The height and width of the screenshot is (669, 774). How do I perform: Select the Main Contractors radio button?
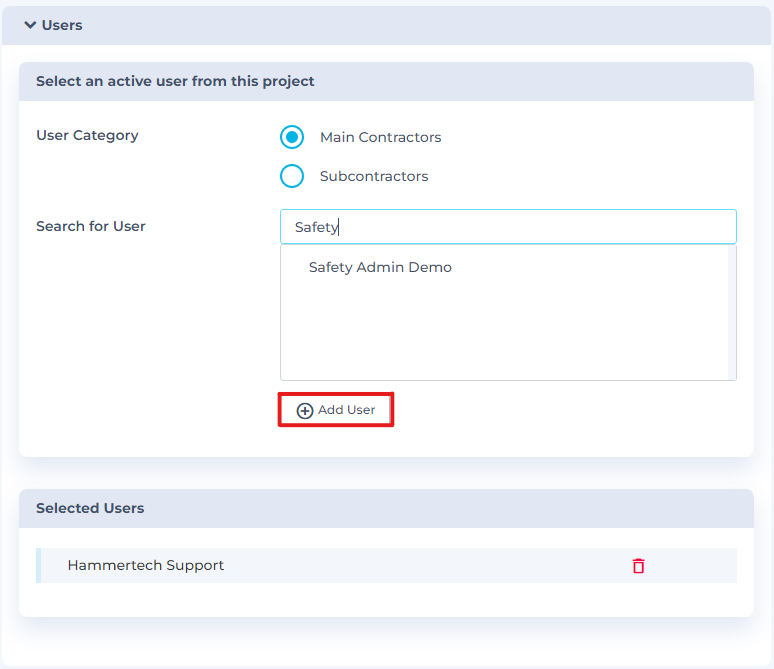click(292, 137)
